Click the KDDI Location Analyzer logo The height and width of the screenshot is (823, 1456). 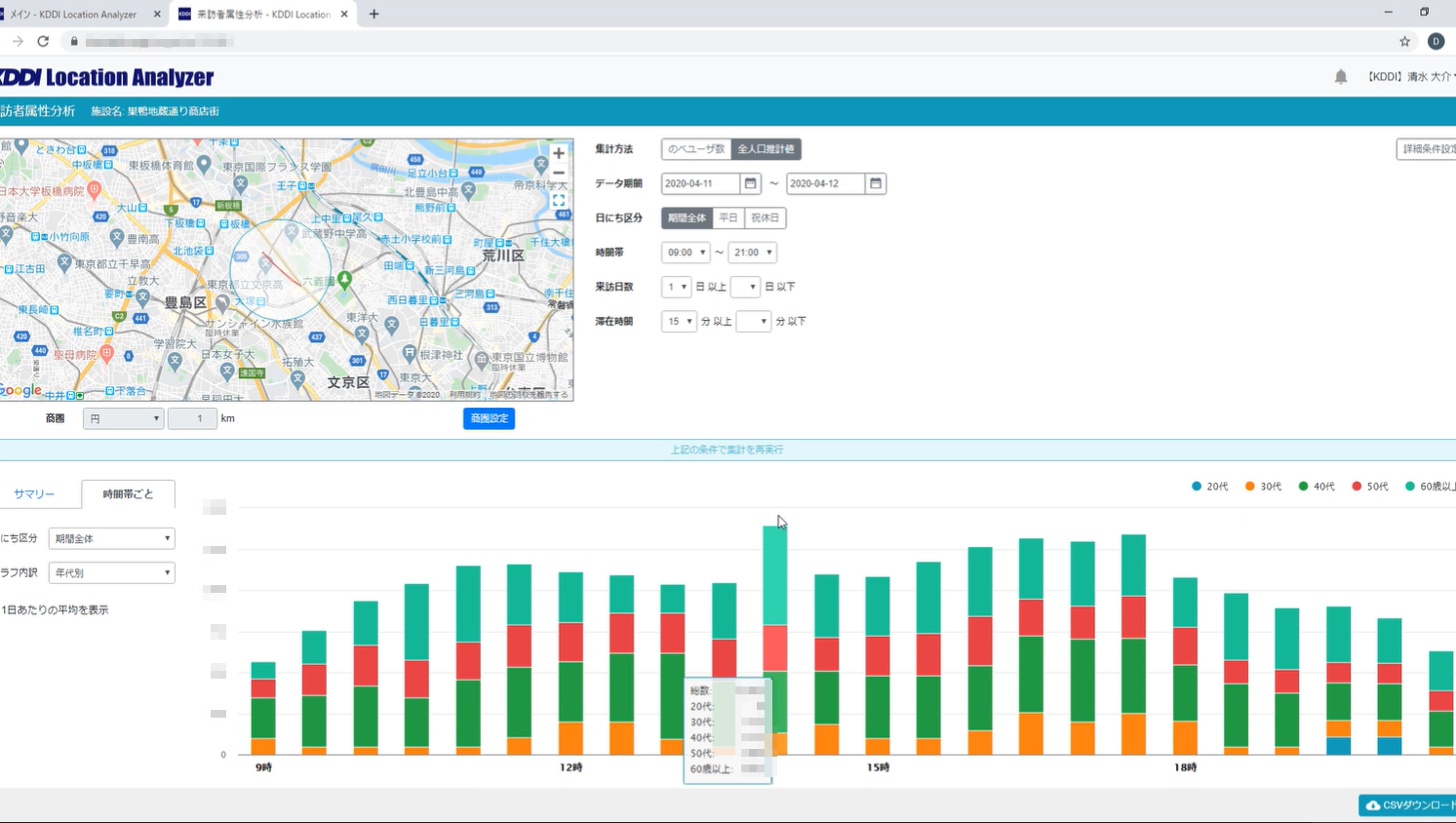click(107, 77)
